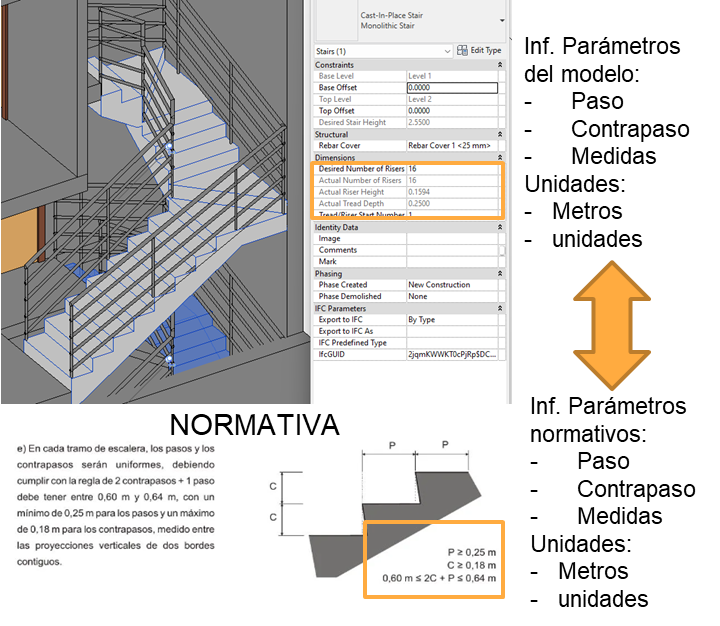Click the Export to IFC parameter label

340,320
